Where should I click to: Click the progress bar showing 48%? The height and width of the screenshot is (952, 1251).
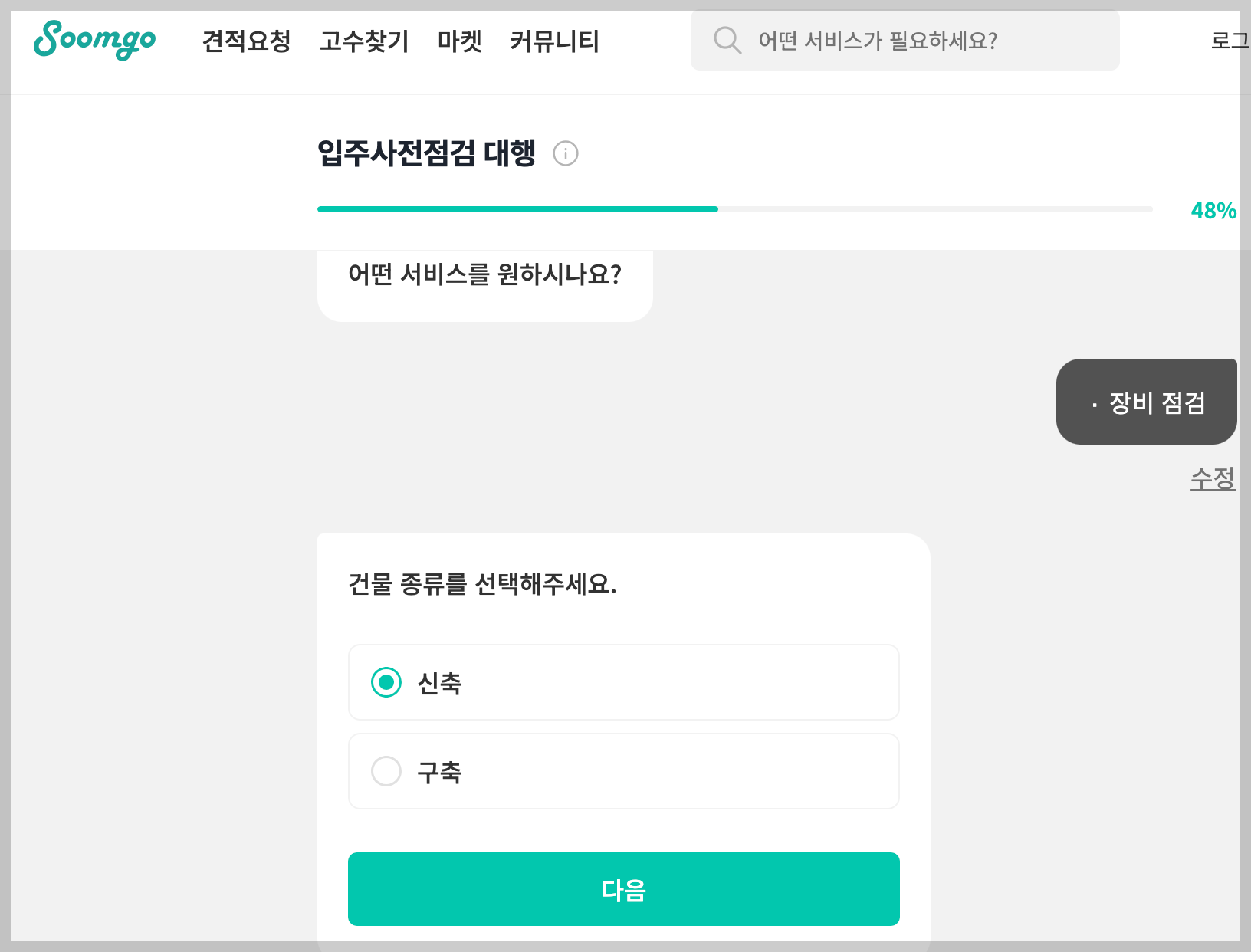734,208
